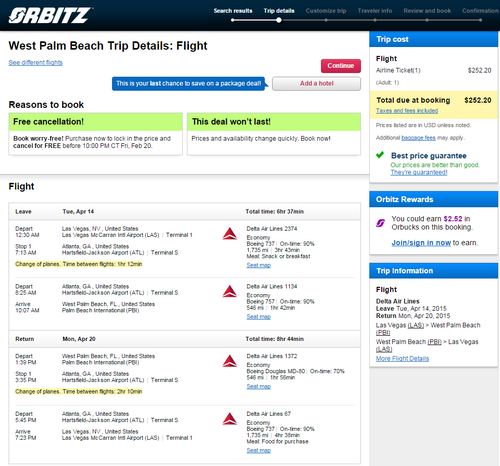Click Delta logo beside flight 67

230,419
